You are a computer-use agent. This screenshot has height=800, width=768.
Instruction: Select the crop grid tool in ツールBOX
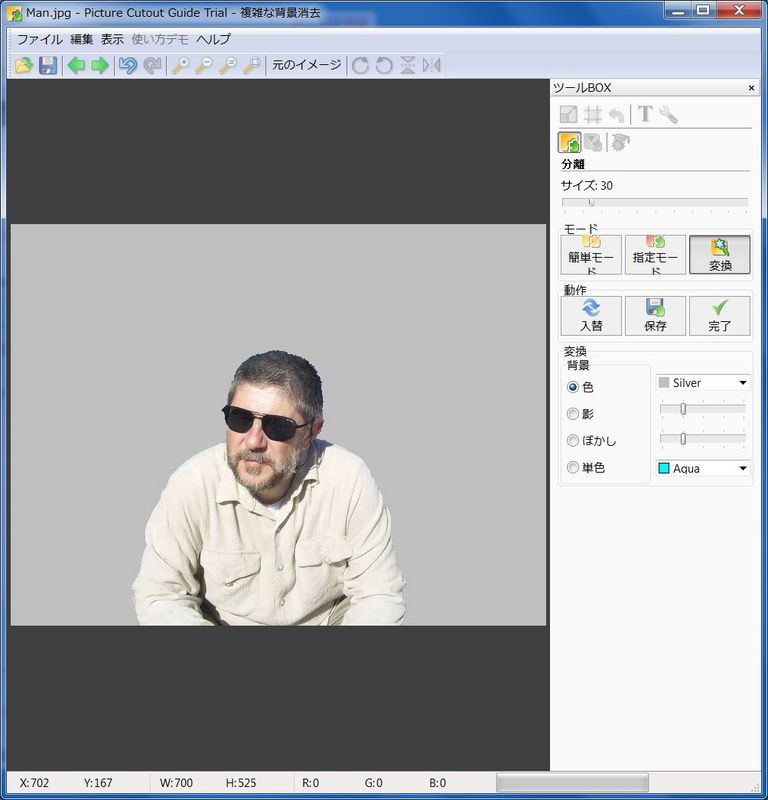click(593, 114)
